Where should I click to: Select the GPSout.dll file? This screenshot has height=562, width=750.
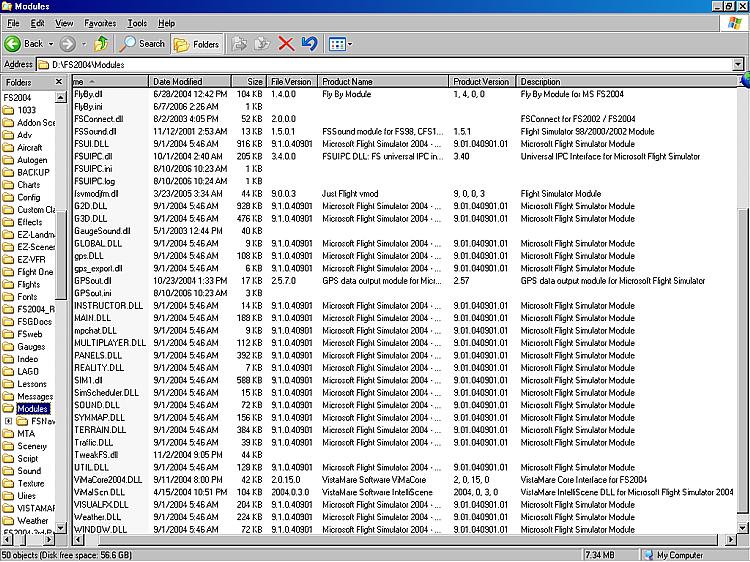click(x=93, y=280)
